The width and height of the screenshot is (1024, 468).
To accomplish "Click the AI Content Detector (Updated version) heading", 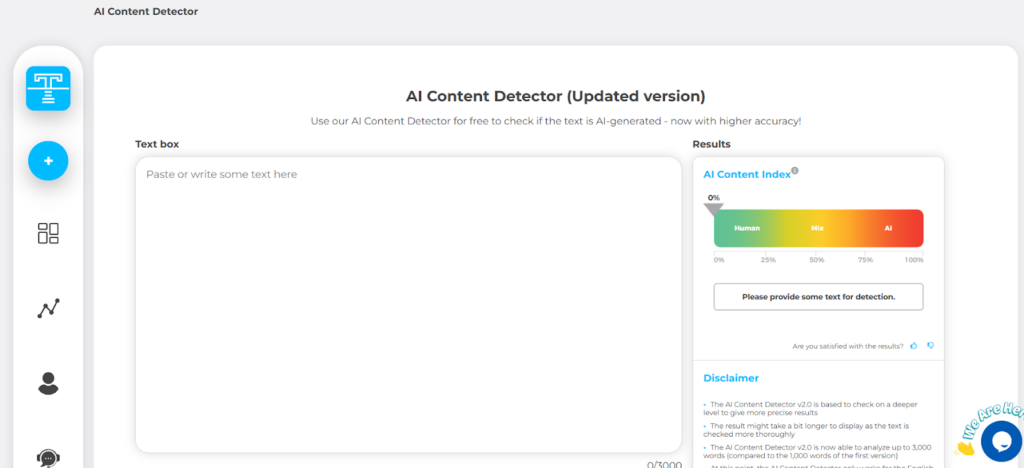I will pyautogui.click(x=556, y=97).
